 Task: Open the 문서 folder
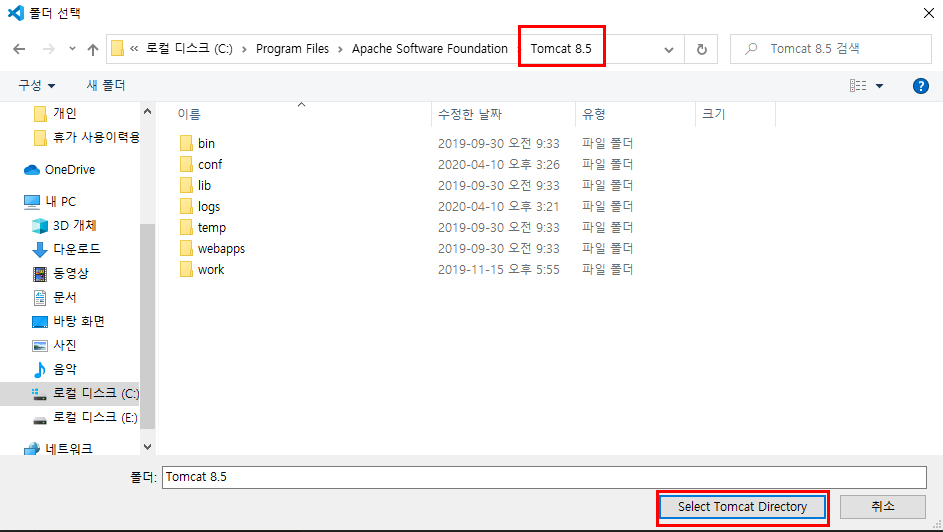pyautogui.click(x=54, y=297)
